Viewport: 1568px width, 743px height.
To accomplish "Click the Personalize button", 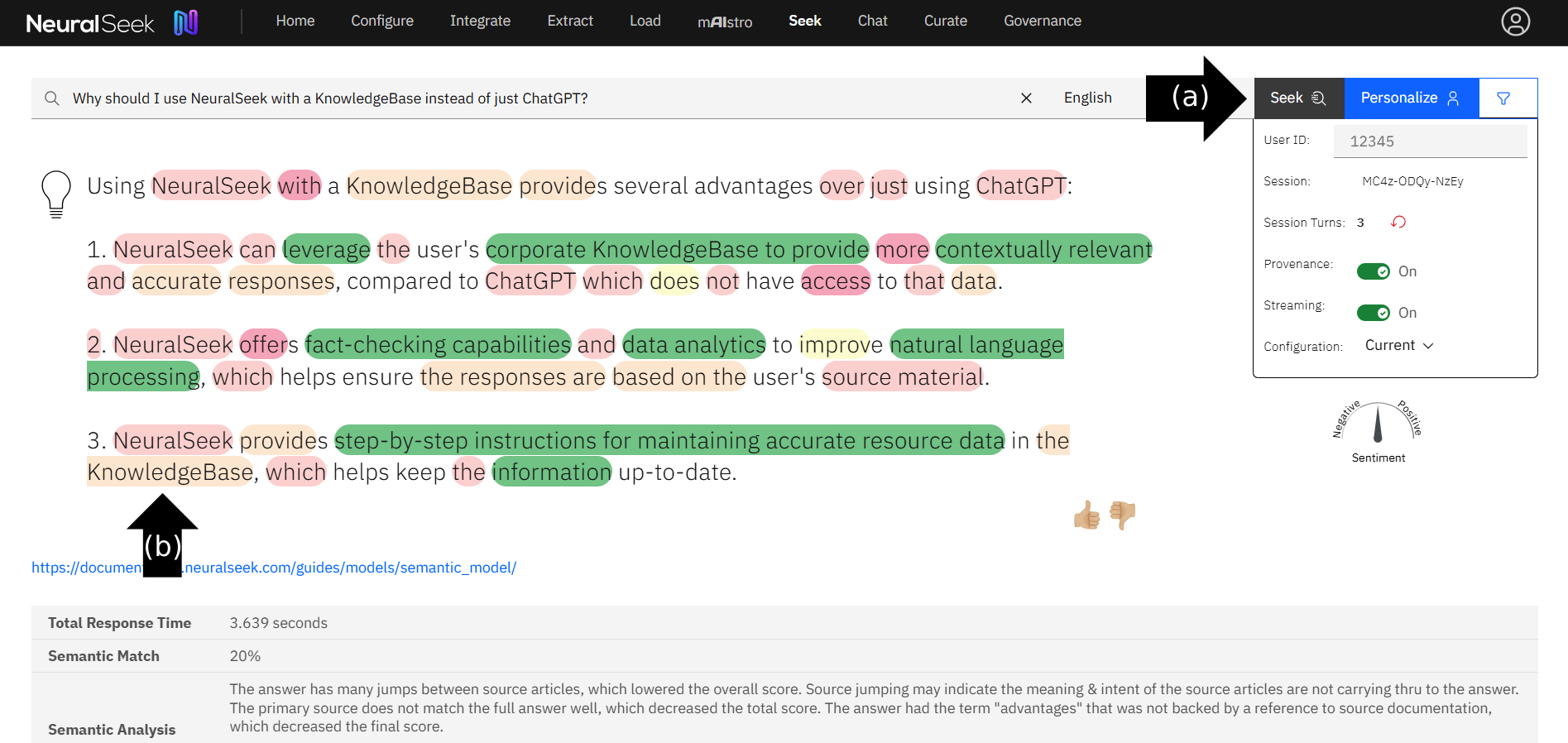I will [1410, 98].
